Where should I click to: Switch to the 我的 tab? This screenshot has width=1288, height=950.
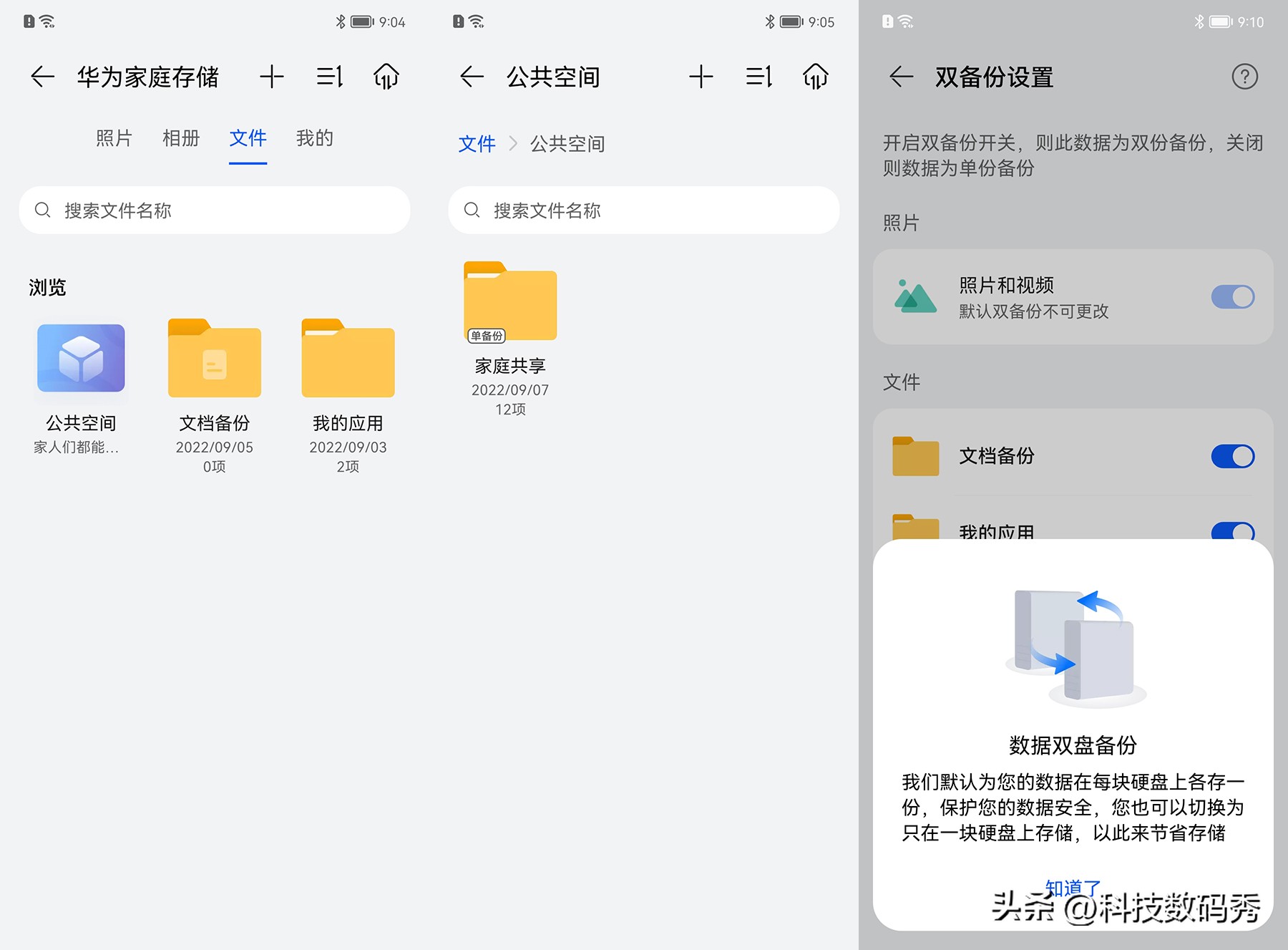point(313,138)
